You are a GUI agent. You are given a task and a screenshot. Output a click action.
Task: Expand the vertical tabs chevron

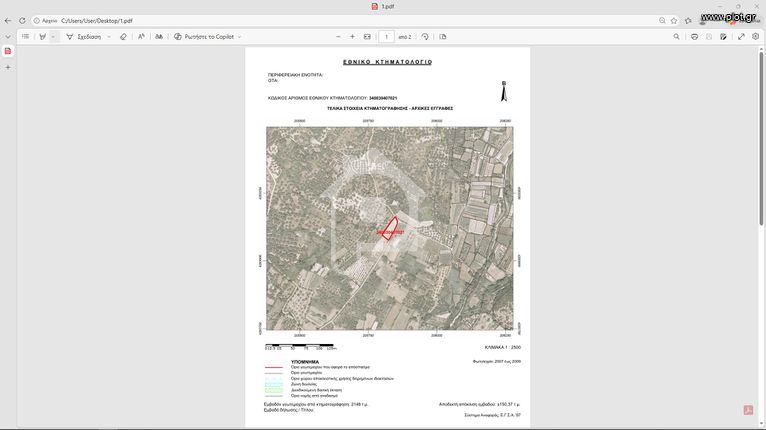(x=8, y=37)
